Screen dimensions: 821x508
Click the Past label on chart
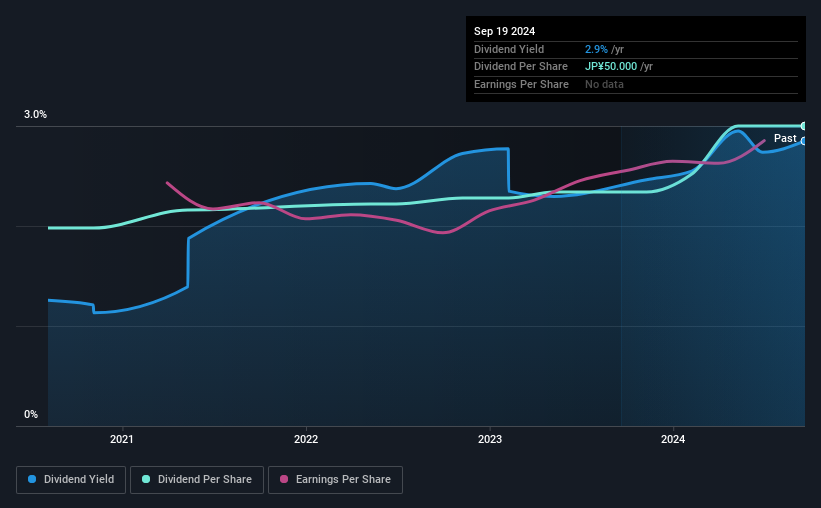[x=785, y=138]
